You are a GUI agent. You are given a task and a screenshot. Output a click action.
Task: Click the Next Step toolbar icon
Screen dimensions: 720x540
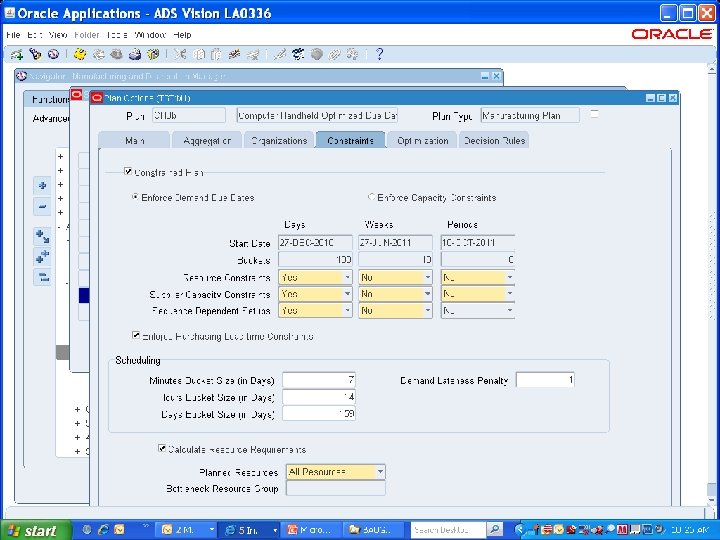pos(98,55)
